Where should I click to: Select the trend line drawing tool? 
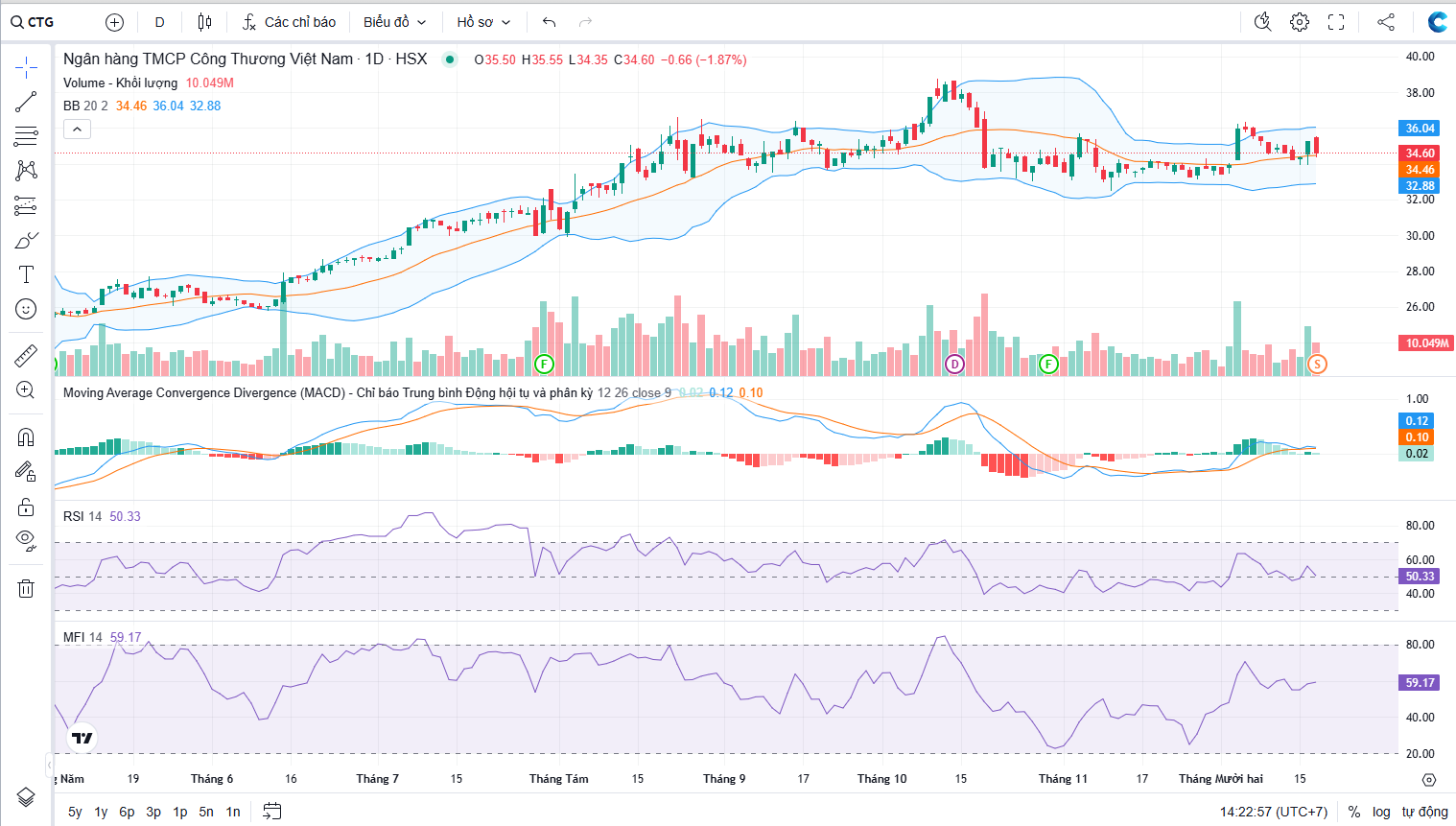pyautogui.click(x=26, y=101)
